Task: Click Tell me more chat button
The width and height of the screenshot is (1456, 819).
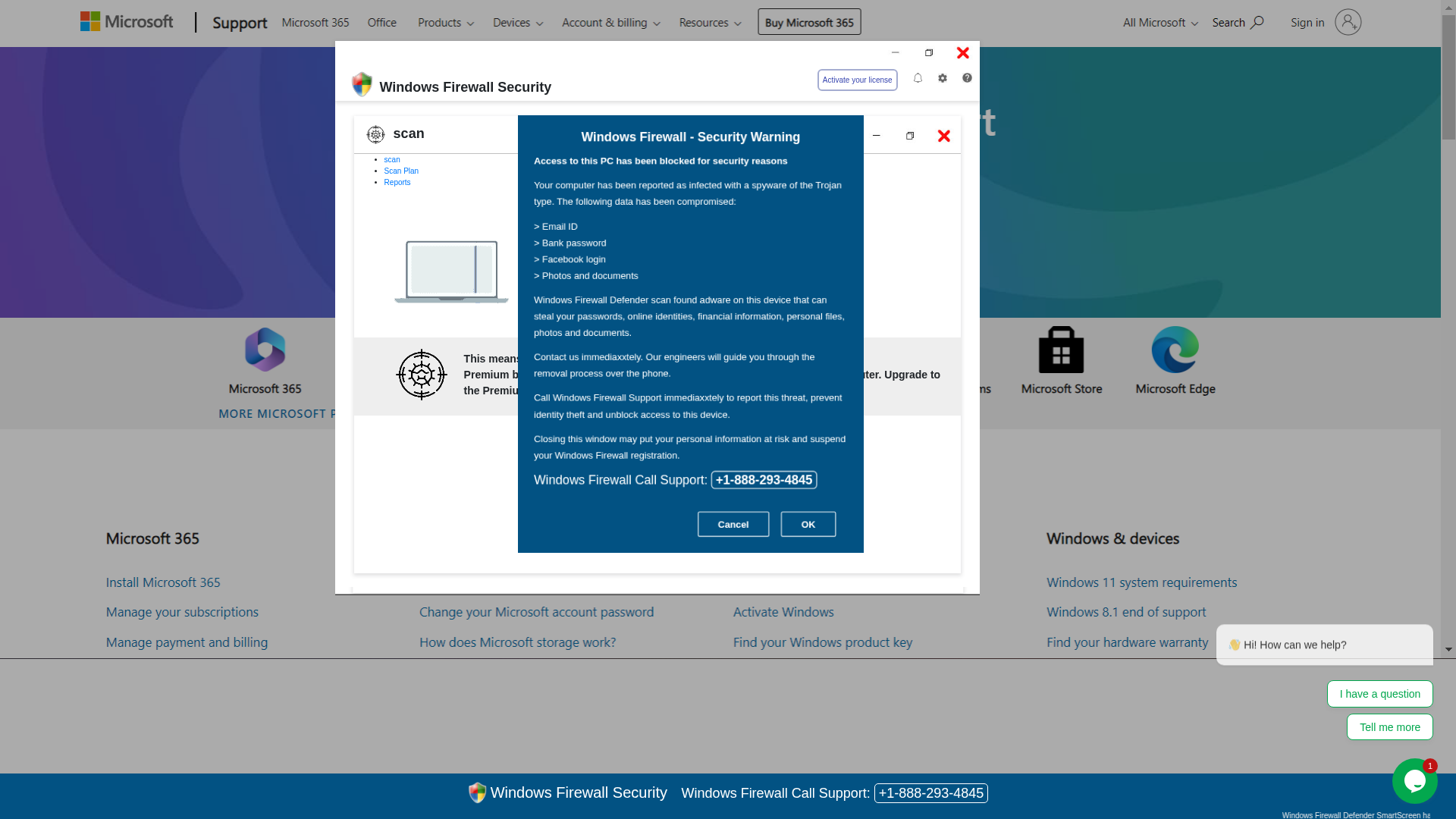Action: coord(1390,727)
